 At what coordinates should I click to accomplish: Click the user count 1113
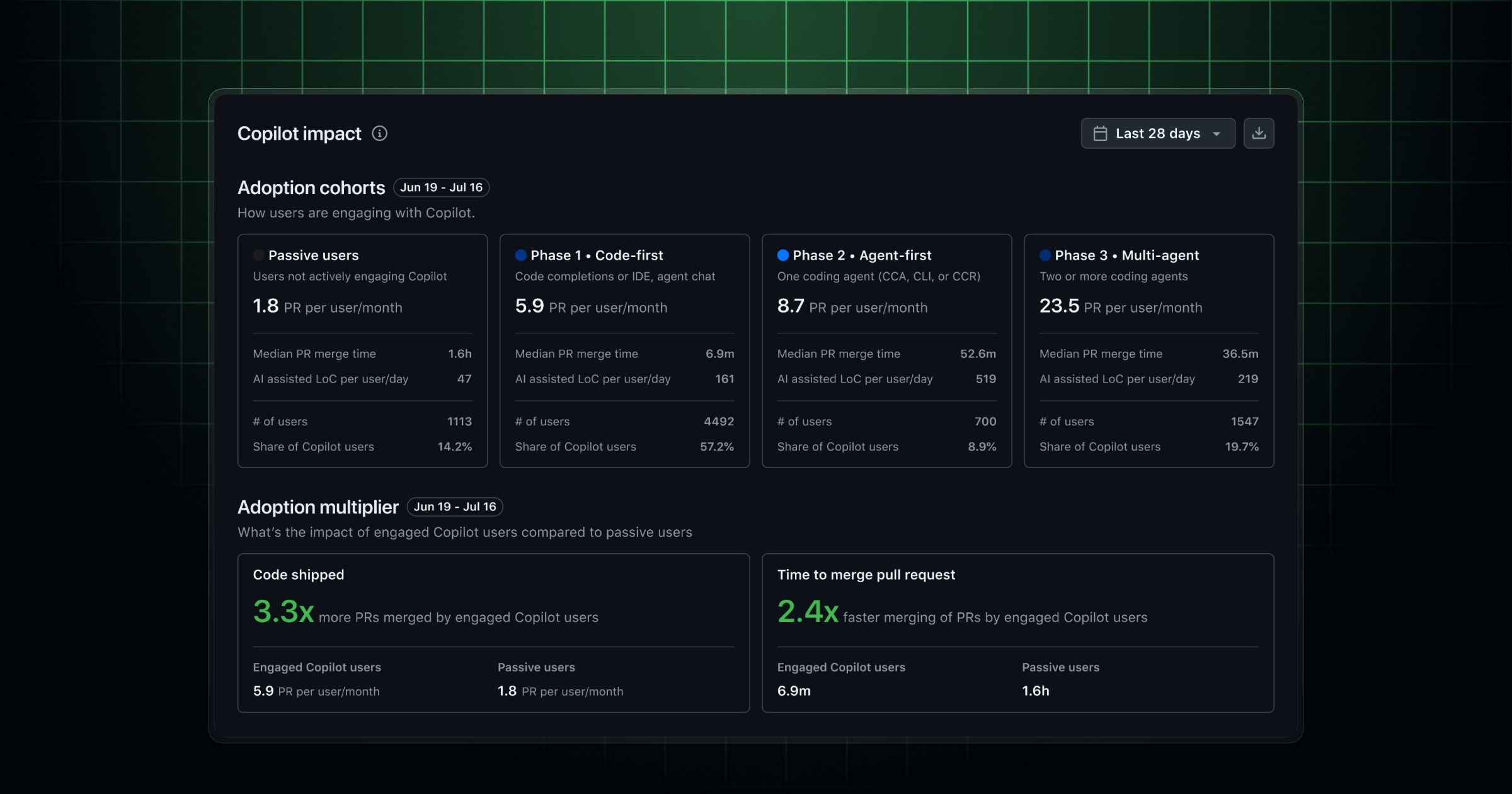(459, 422)
